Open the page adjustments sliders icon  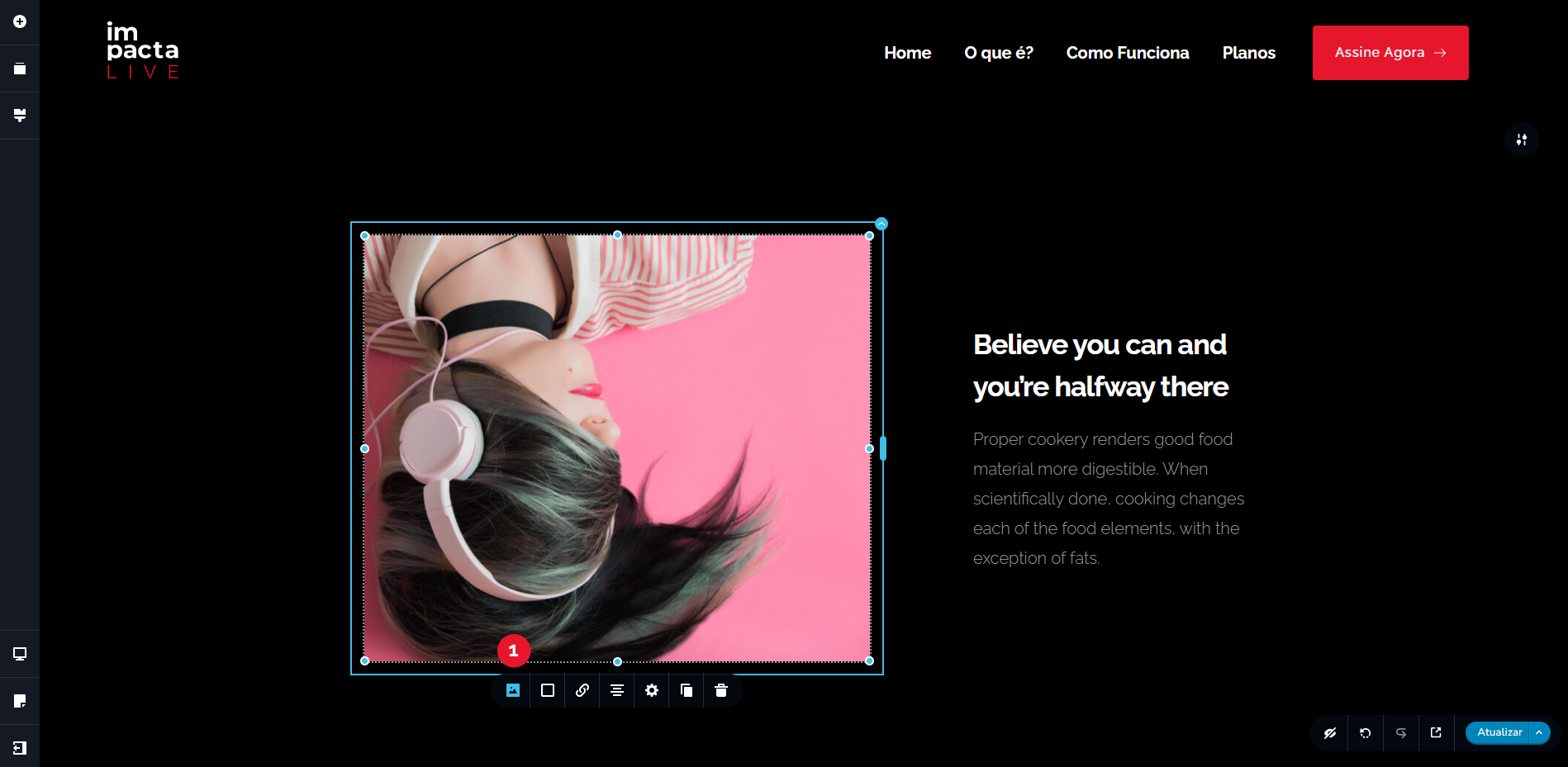(1521, 140)
